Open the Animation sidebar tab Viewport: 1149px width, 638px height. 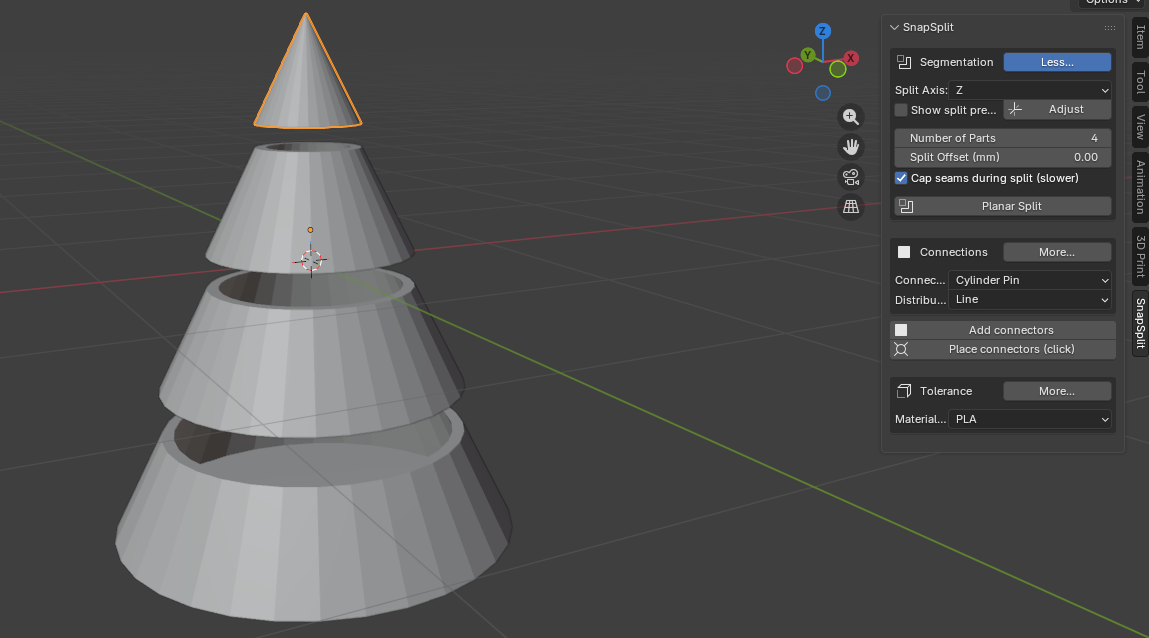1140,188
